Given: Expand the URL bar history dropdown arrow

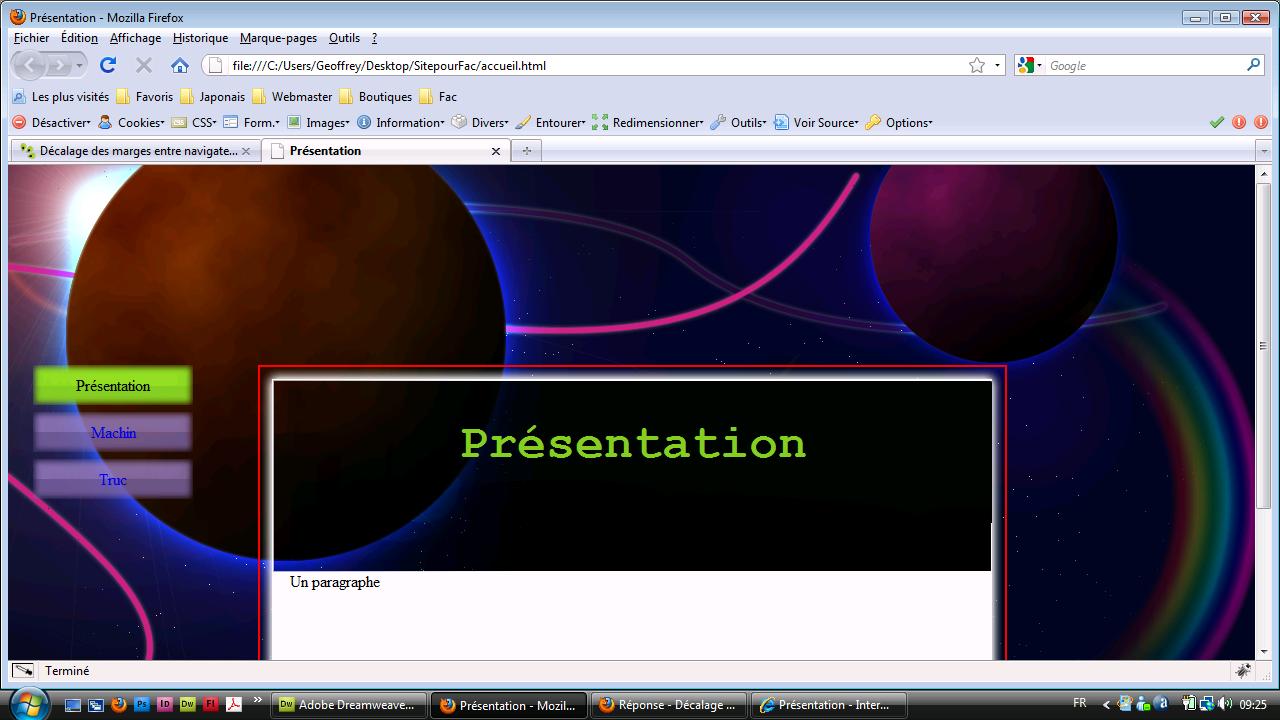Looking at the screenshot, I should click(997, 66).
